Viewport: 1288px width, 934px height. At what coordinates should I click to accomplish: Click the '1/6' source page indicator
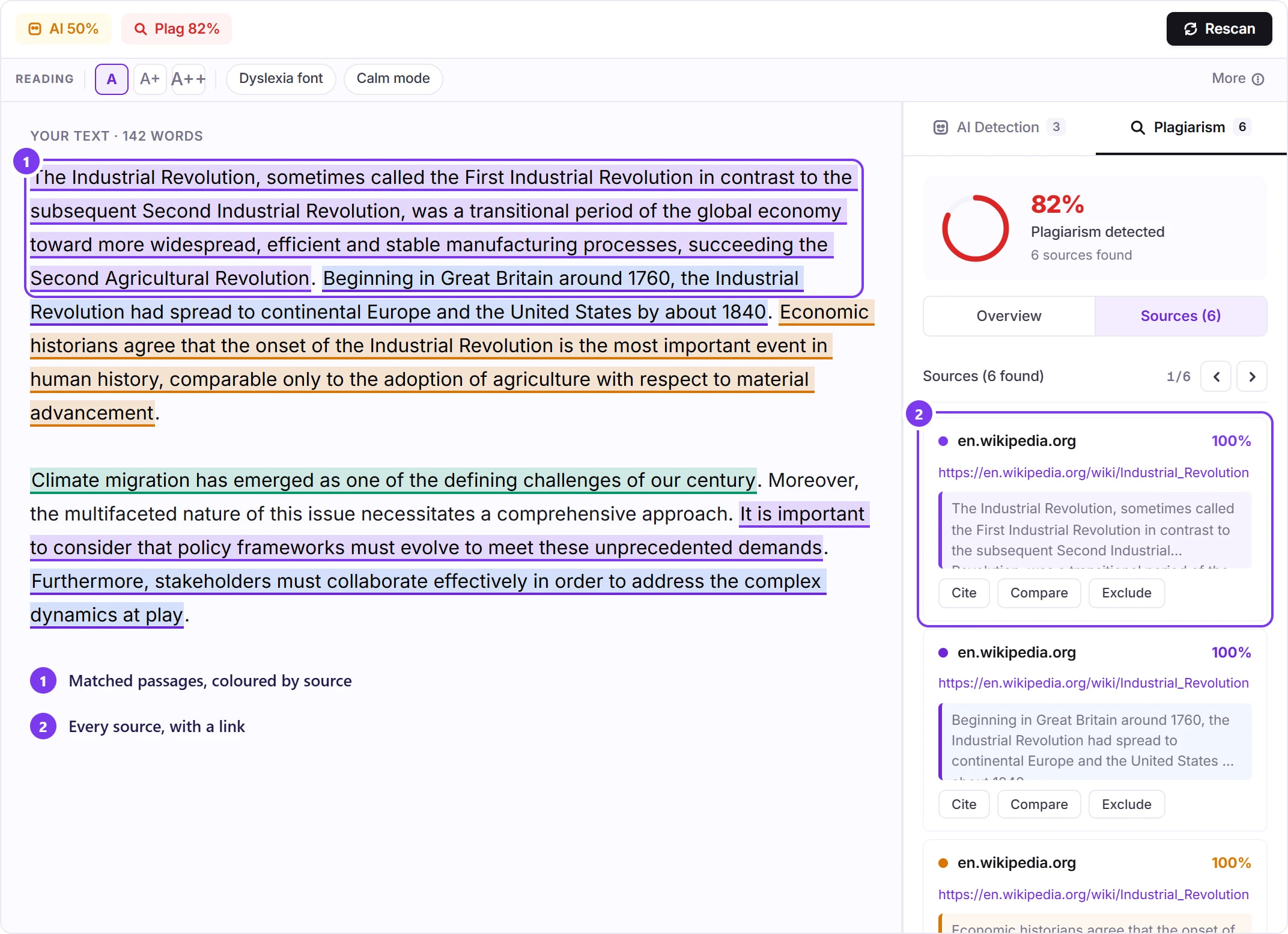1178,377
